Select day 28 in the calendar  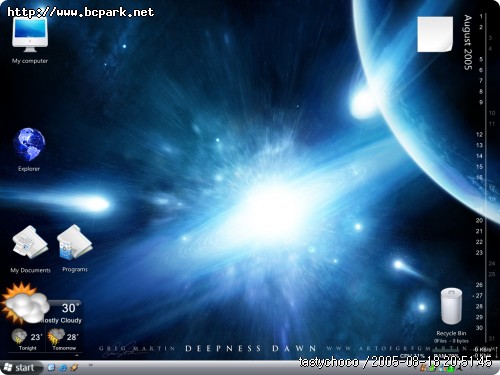(479, 306)
